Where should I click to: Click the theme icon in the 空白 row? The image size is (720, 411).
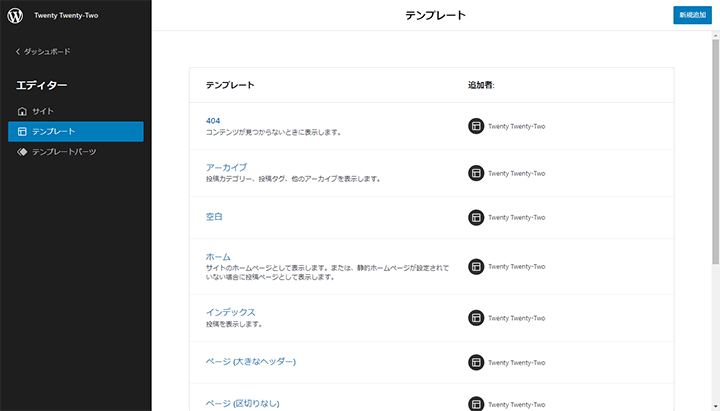click(x=476, y=217)
